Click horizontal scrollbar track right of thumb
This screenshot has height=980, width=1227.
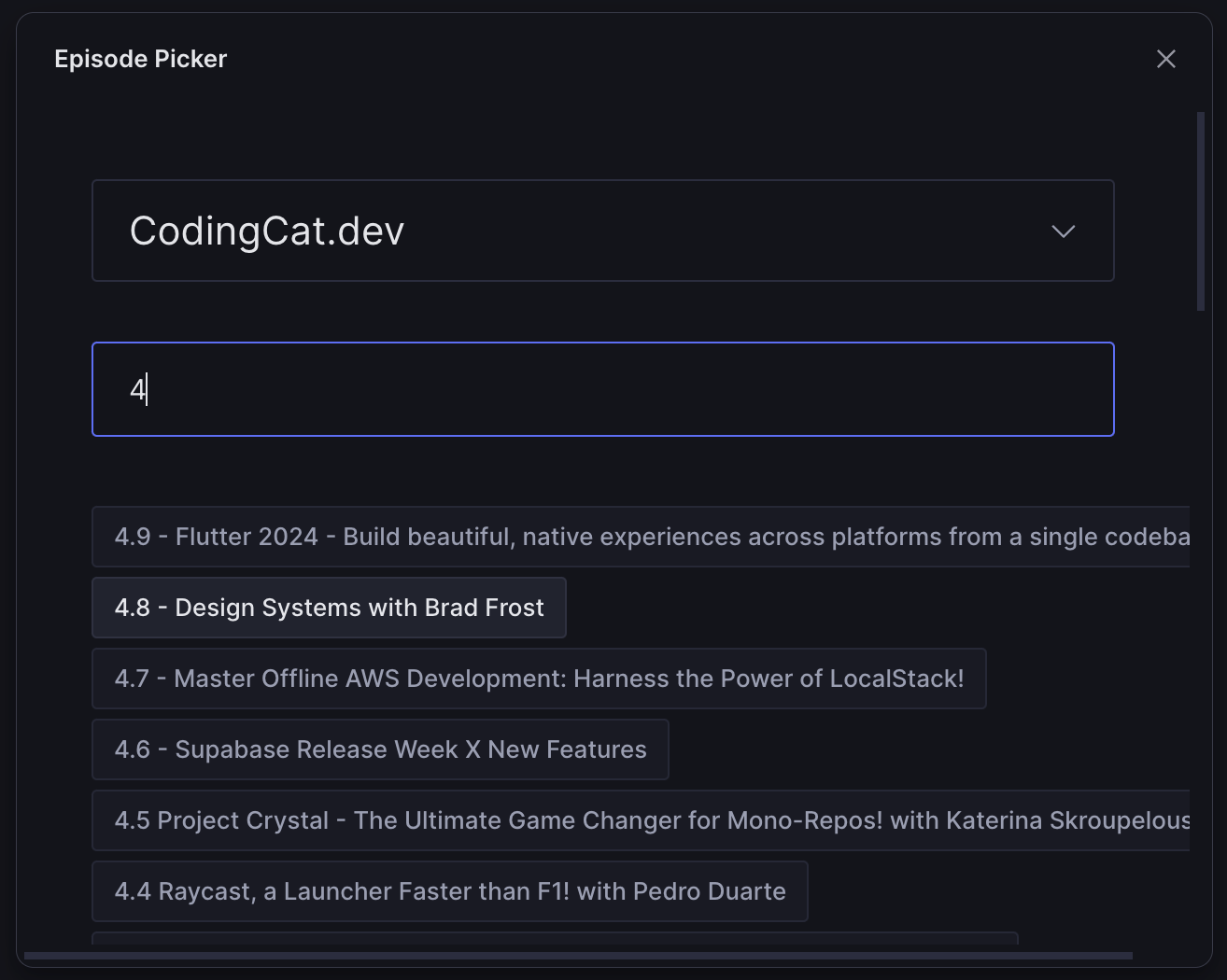[x=1165, y=956]
